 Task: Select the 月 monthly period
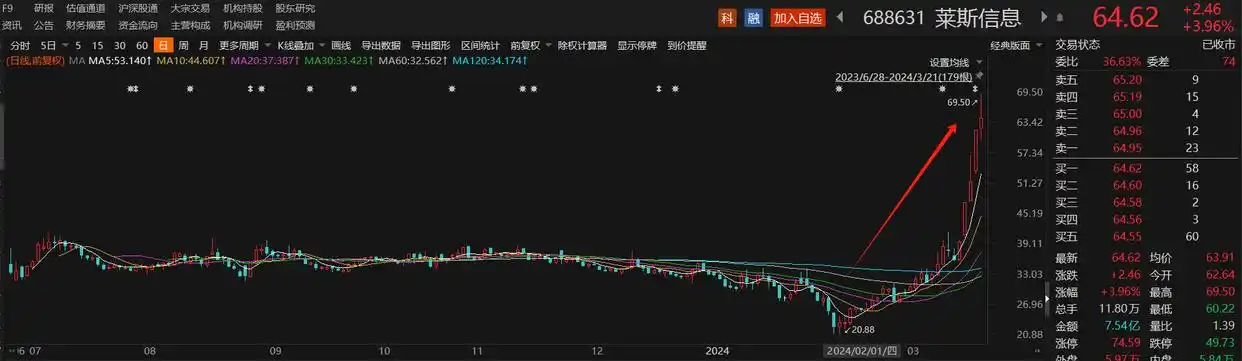click(203, 46)
